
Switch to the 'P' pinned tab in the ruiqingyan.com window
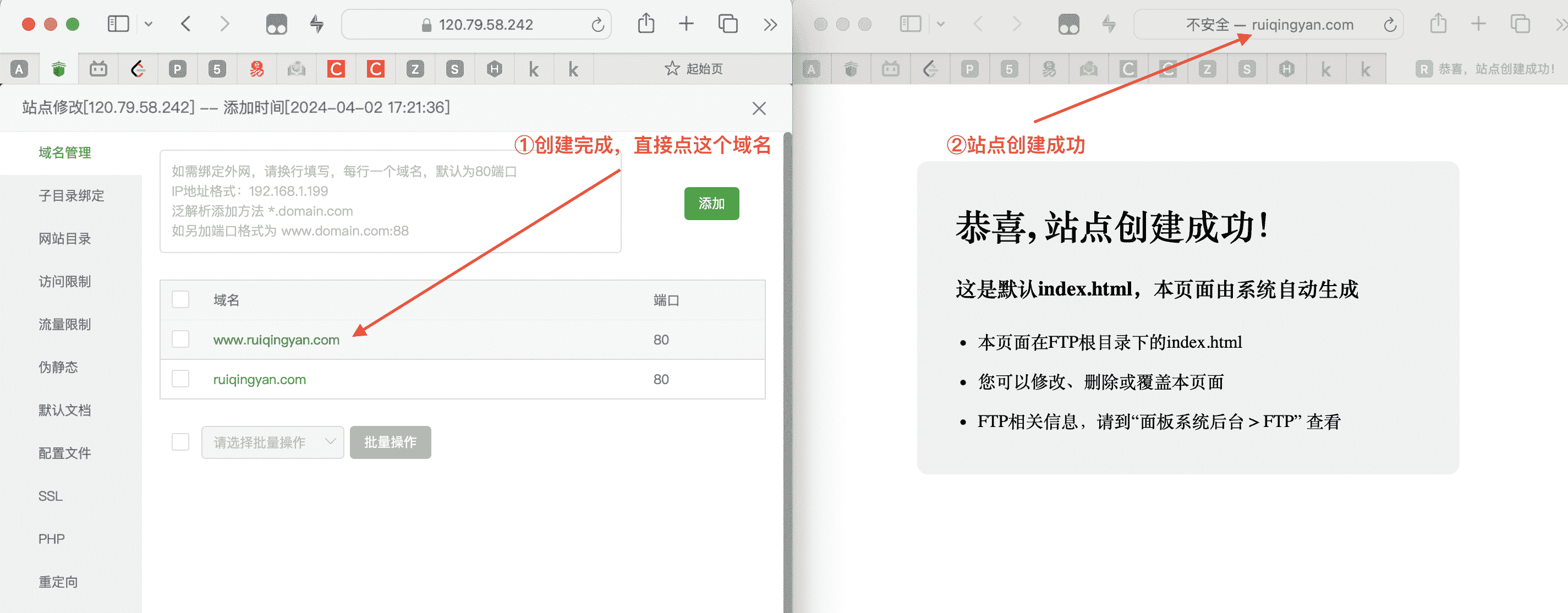tap(969, 69)
